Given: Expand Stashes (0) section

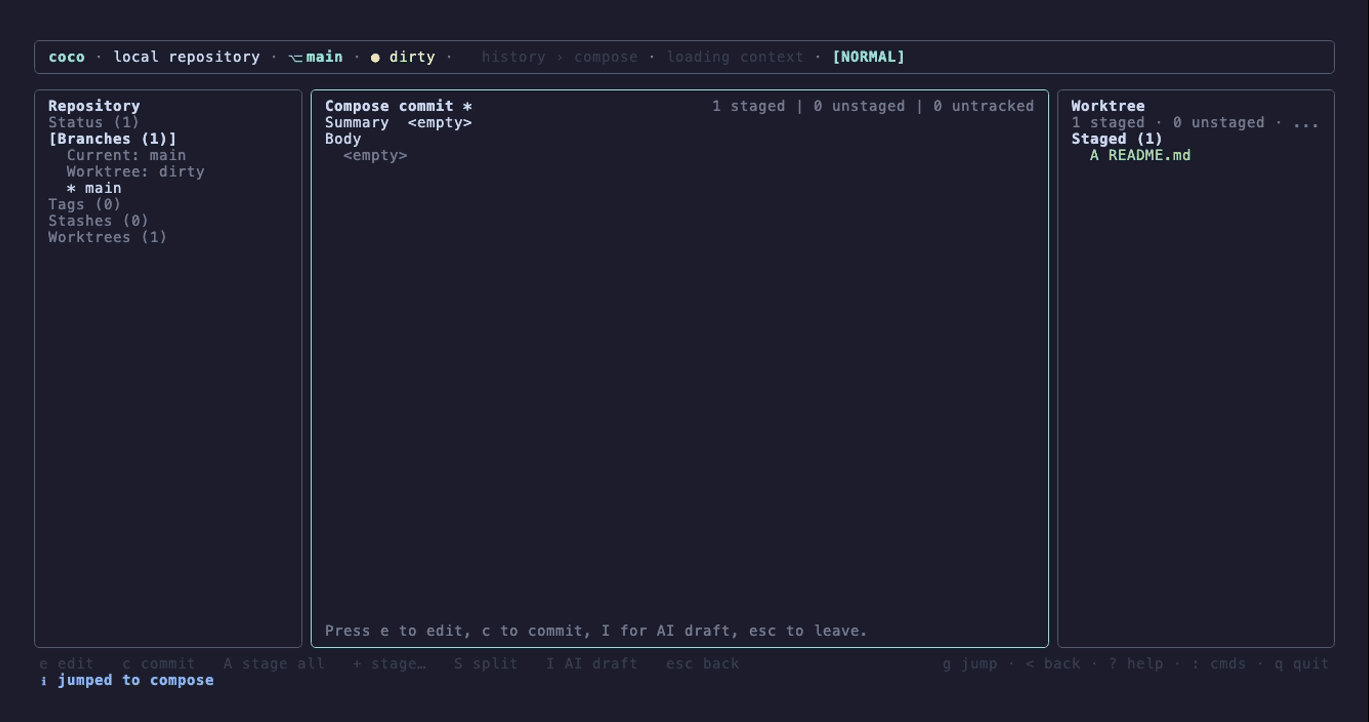Looking at the screenshot, I should [99, 221].
